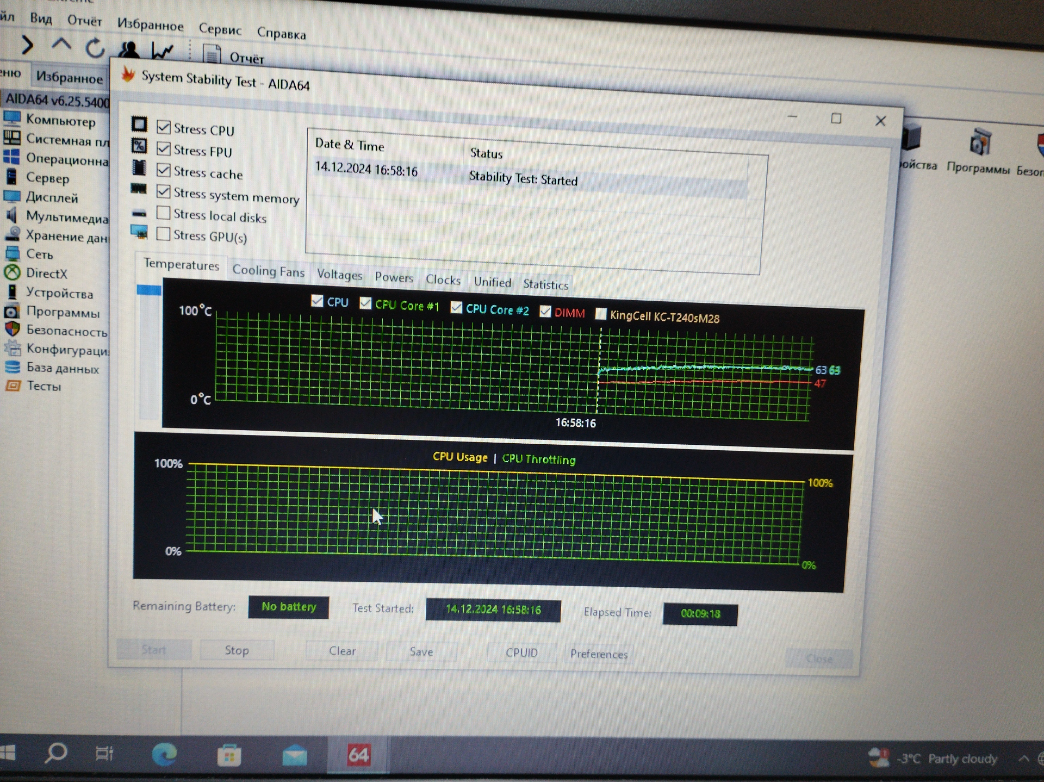Click the Отчёт report page icon

(212, 54)
